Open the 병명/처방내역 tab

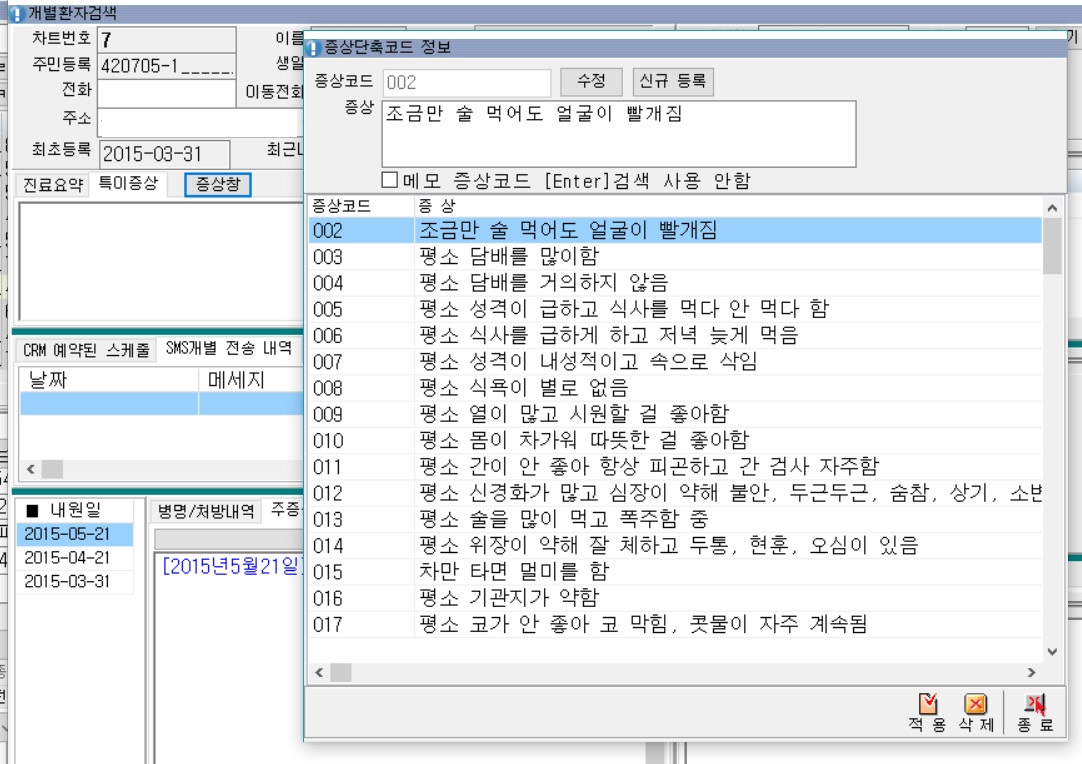click(x=205, y=511)
